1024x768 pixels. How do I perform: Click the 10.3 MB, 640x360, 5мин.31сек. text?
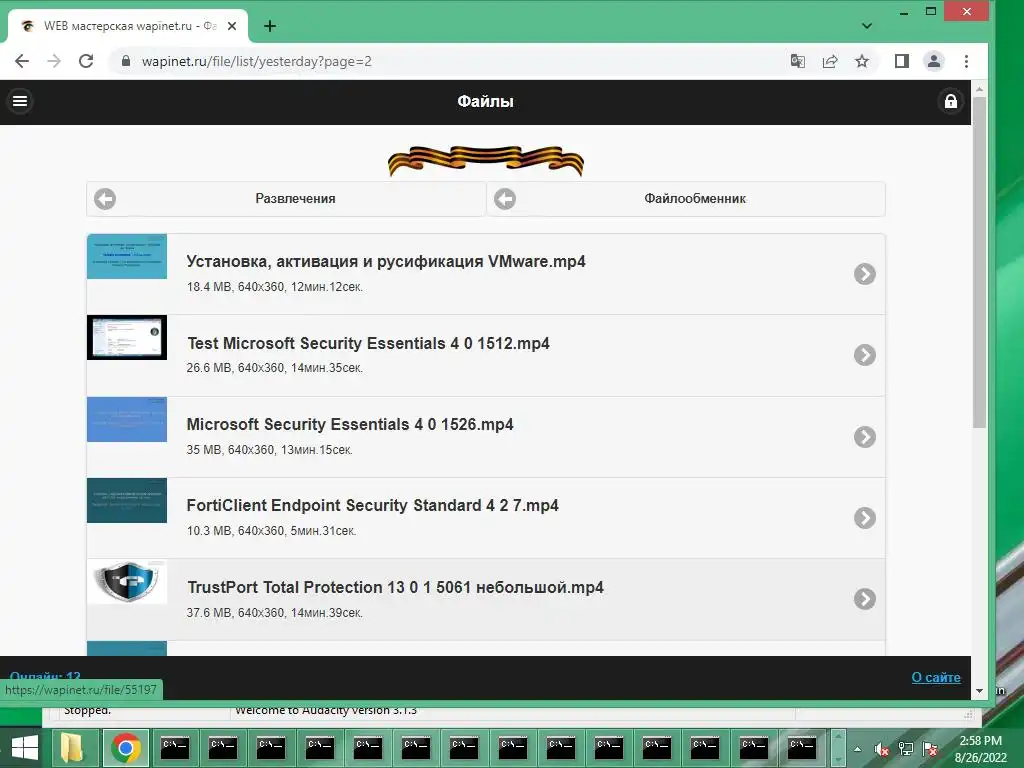pos(271,531)
